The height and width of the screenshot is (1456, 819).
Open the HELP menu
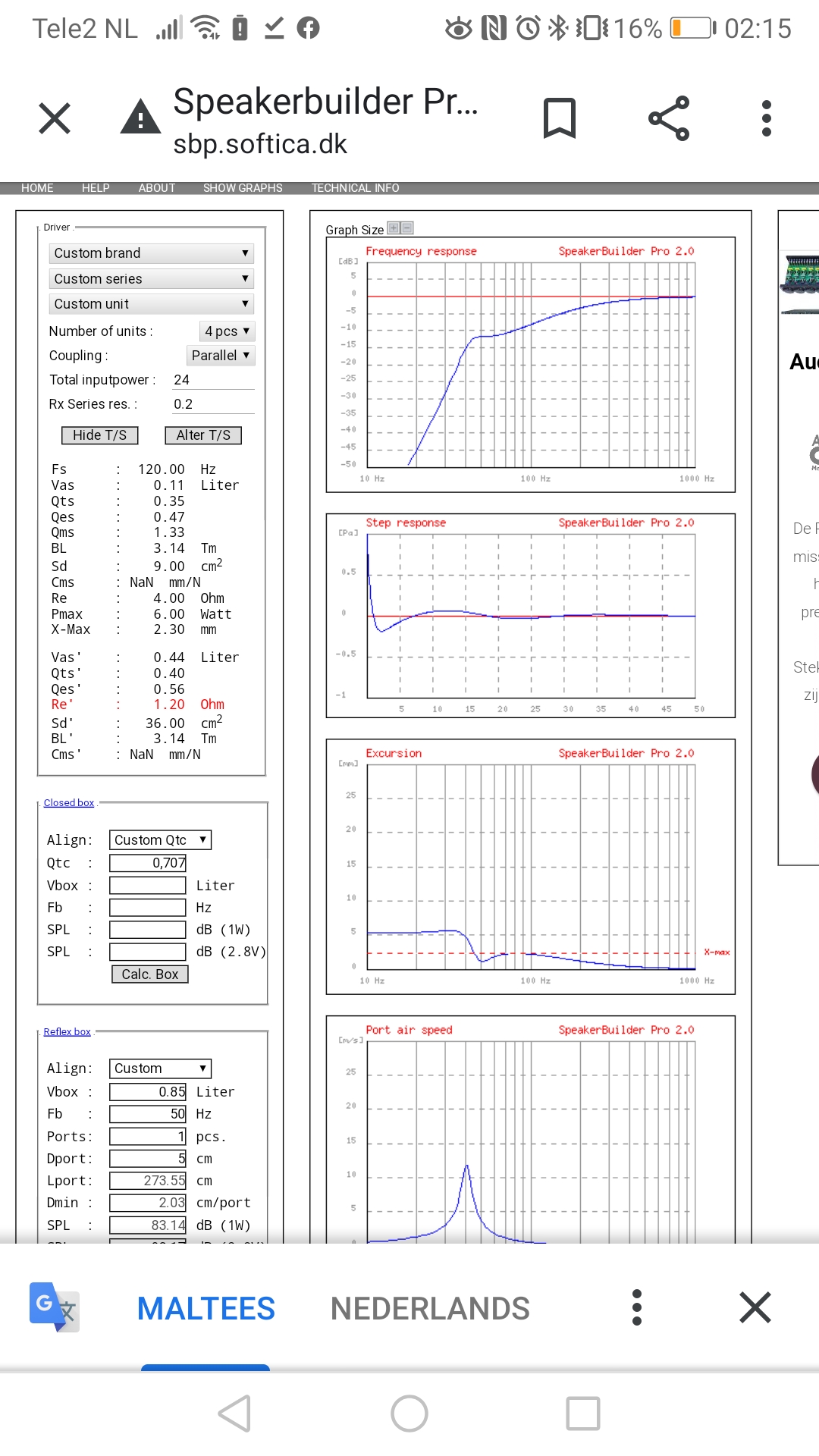96,188
